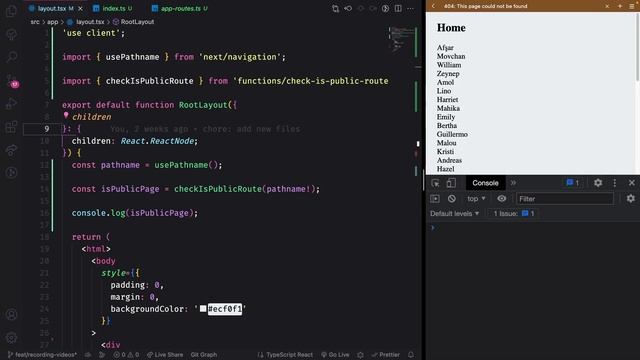
Task: Clear the console
Action: click(x=451, y=199)
